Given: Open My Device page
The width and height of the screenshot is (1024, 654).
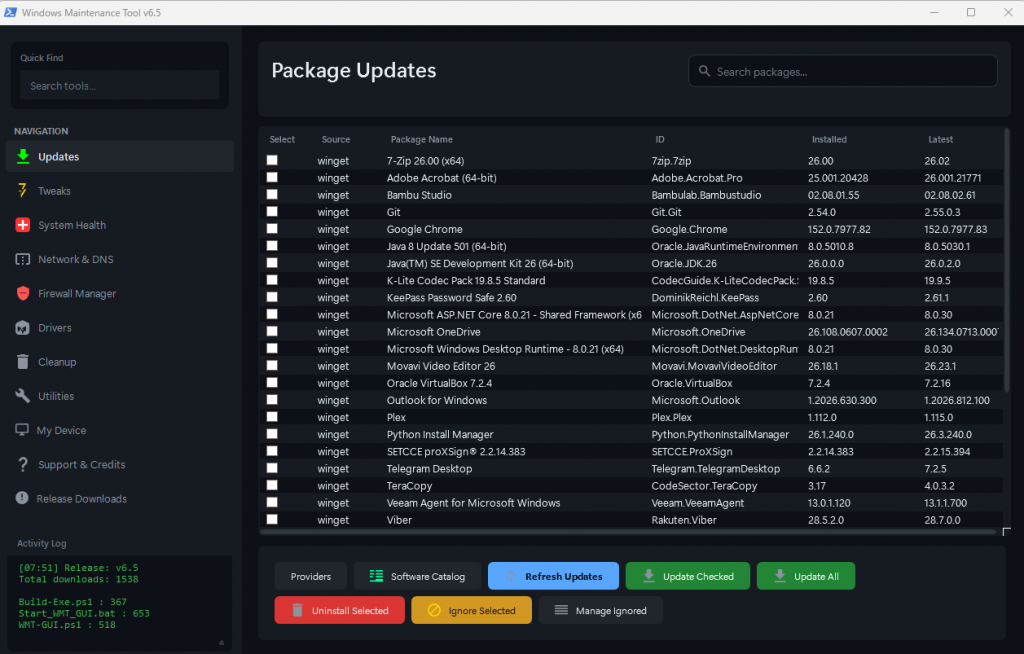Looking at the screenshot, I should tap(120, 430).
